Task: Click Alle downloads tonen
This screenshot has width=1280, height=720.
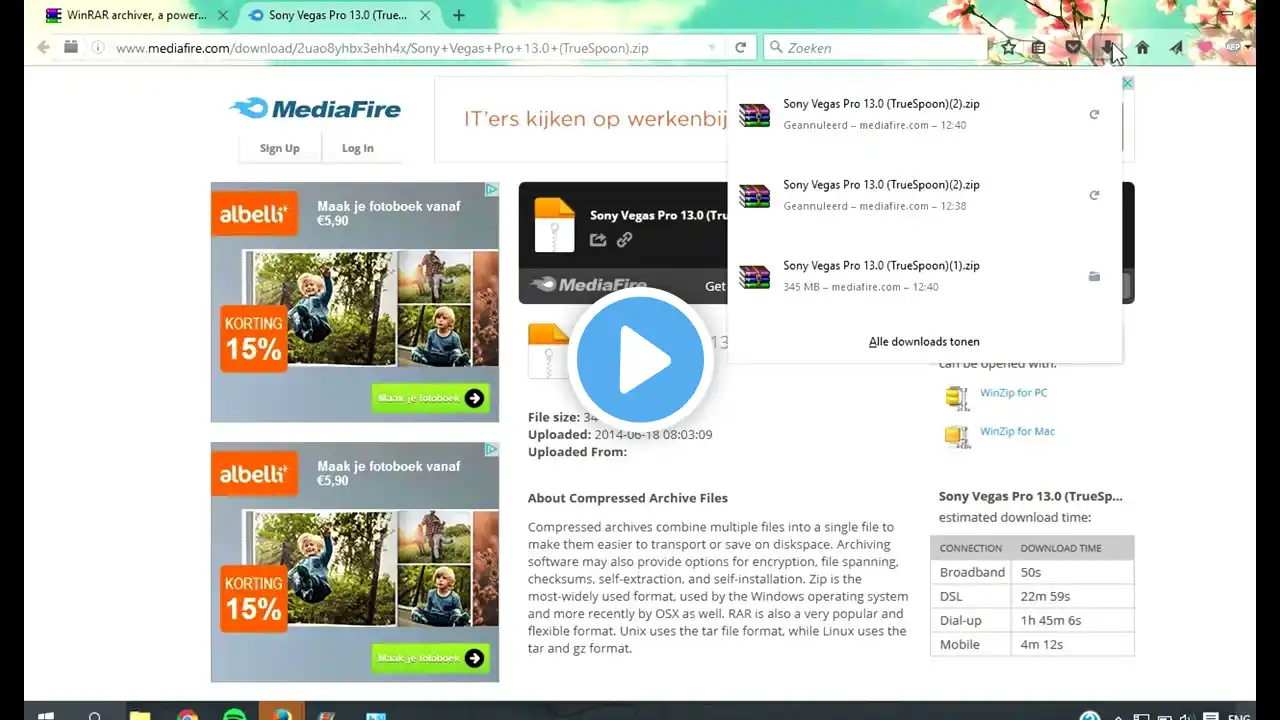Action: (x=924, y=341)
